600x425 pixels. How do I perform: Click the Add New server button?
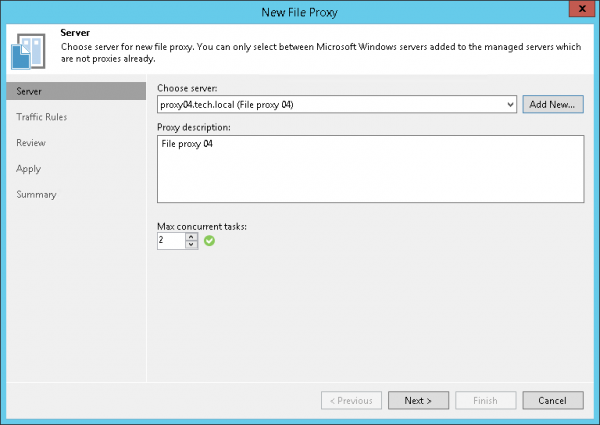553,104
